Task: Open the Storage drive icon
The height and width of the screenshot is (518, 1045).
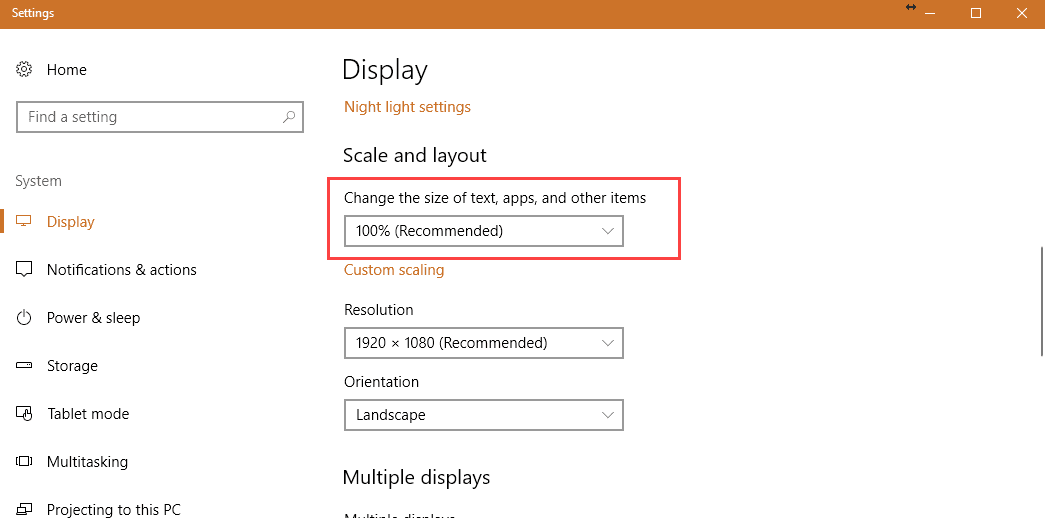Action: [24, 365]
